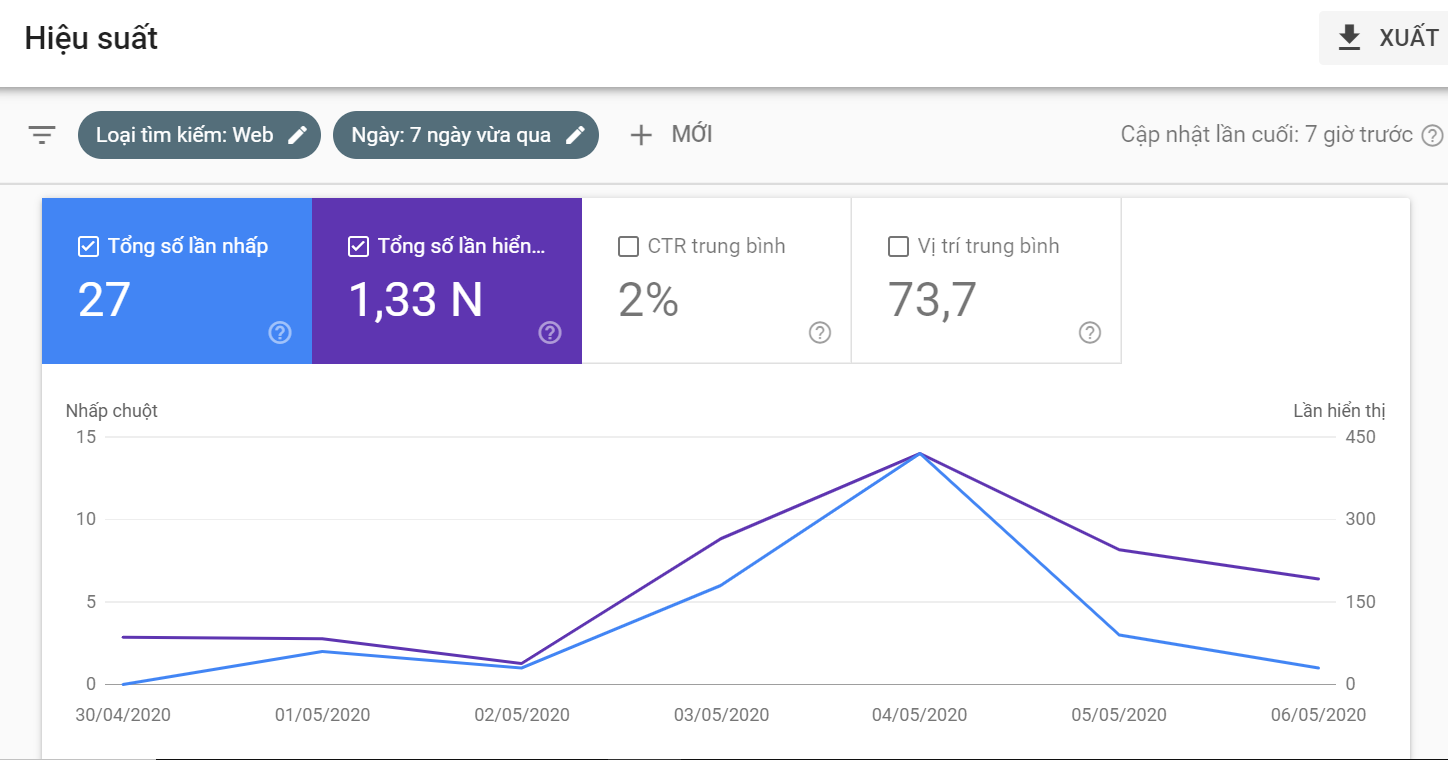1448x760 pixels.
Task: Click the Cập nhật lần cuối: 7 giờ trước text
Action: click(1267, 135)
